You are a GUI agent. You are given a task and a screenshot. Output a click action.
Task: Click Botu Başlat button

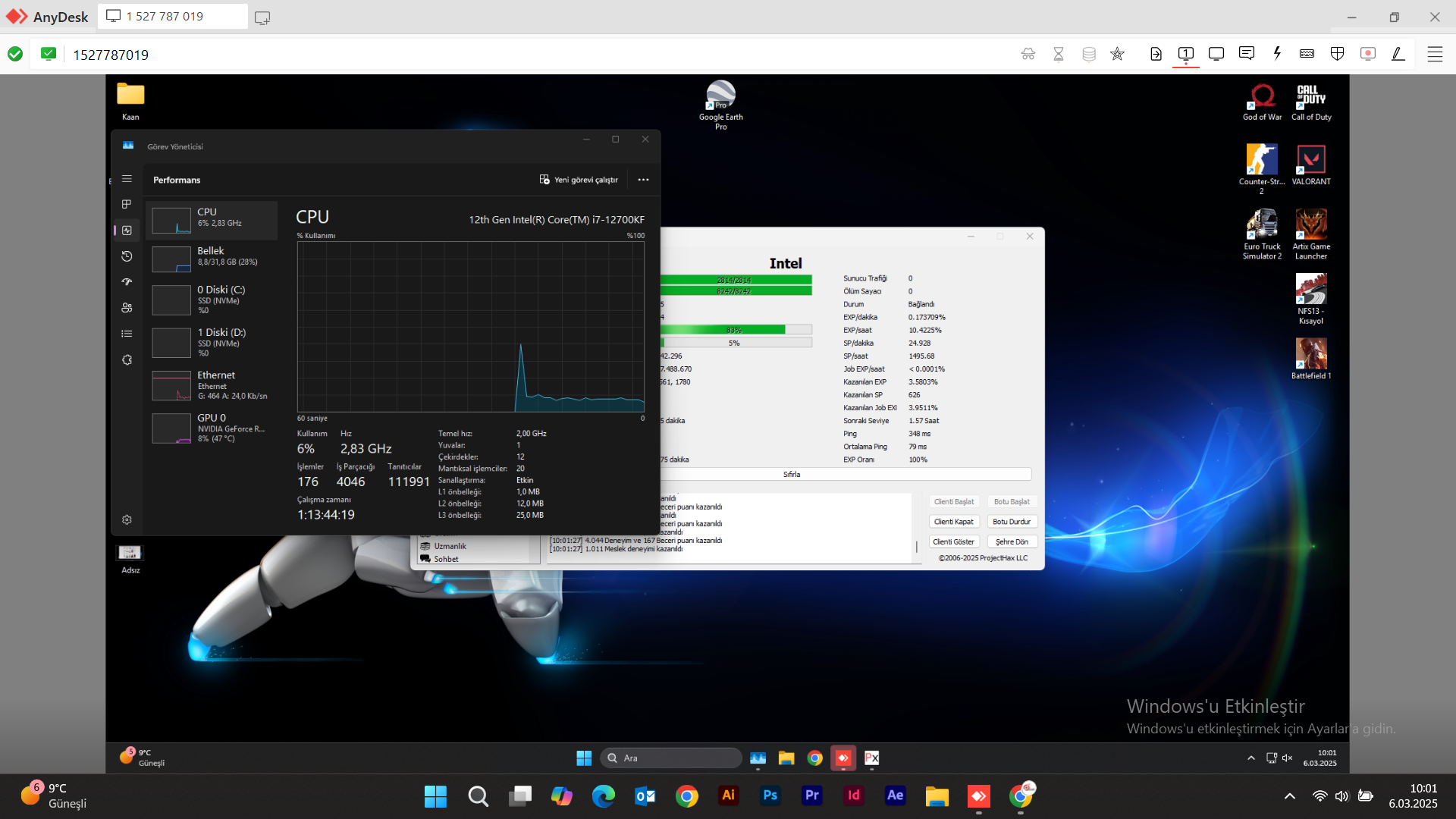point(1012,502)
